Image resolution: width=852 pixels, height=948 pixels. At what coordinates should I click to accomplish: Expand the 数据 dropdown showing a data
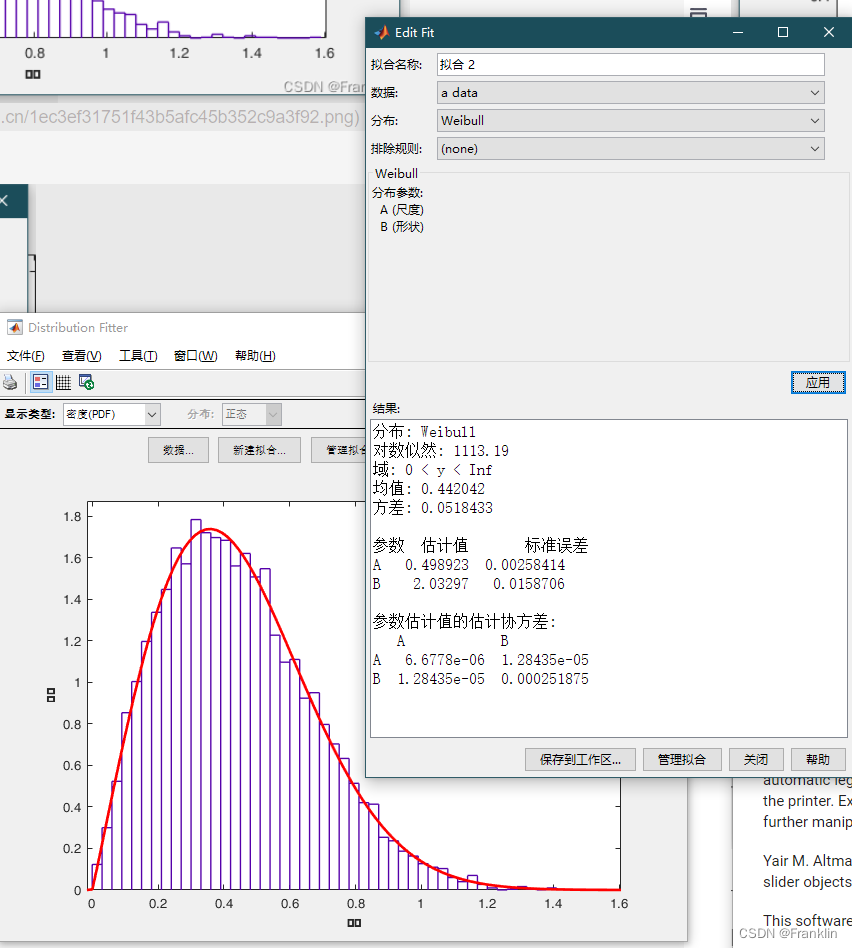click(x=631, y=93)
